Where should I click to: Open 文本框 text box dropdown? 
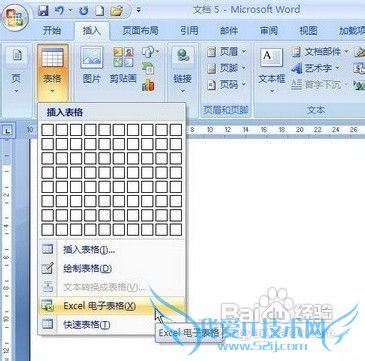tap(272, 71)
